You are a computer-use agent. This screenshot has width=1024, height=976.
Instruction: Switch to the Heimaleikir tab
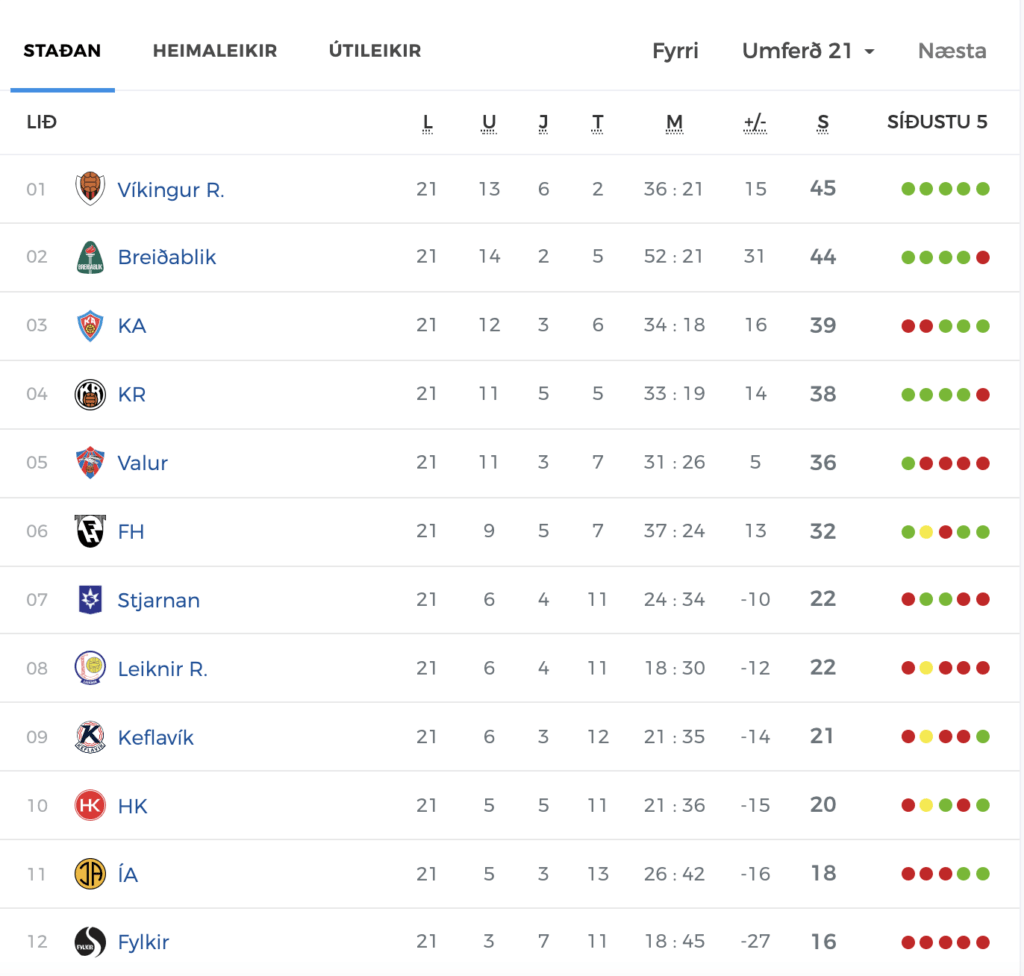215,51
